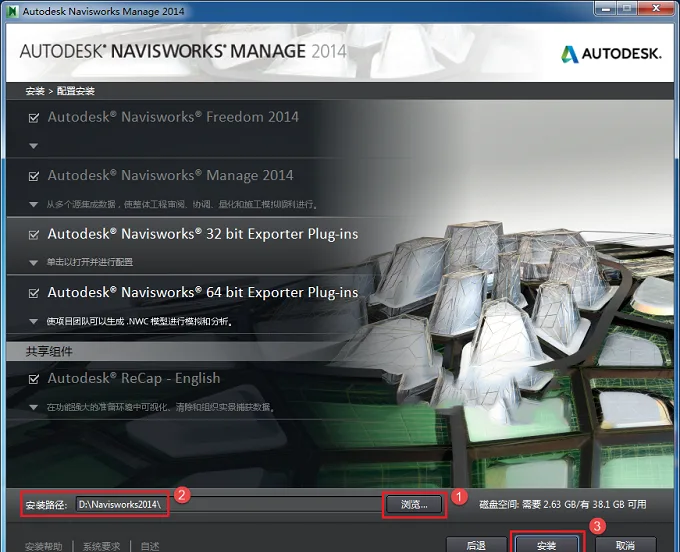Screen dimensions: 680x552
Task: Click the install path field D:\Navisworks2014\
Action: 228,504
